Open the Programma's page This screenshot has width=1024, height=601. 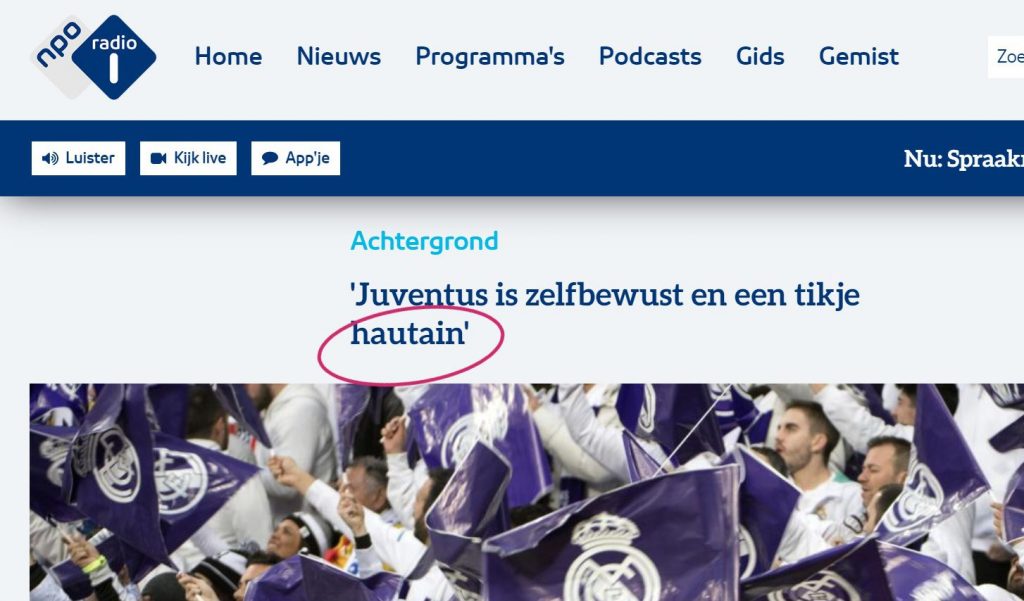point(490,57)
